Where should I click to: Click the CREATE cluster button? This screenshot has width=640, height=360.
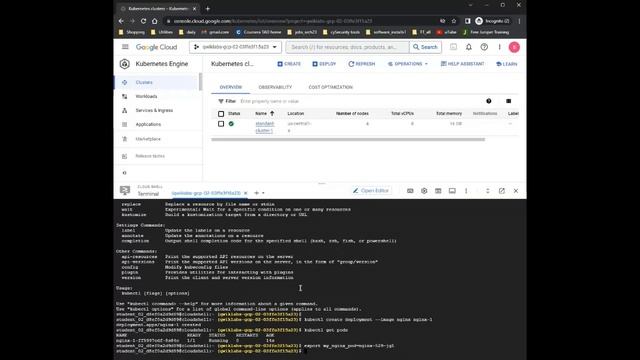(x=289, y=64)
